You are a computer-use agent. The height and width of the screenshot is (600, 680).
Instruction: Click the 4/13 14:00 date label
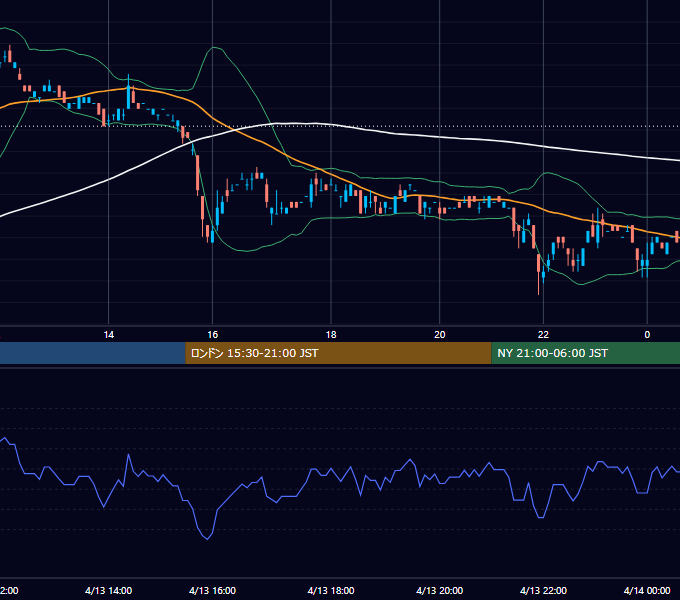click(108, 590)
